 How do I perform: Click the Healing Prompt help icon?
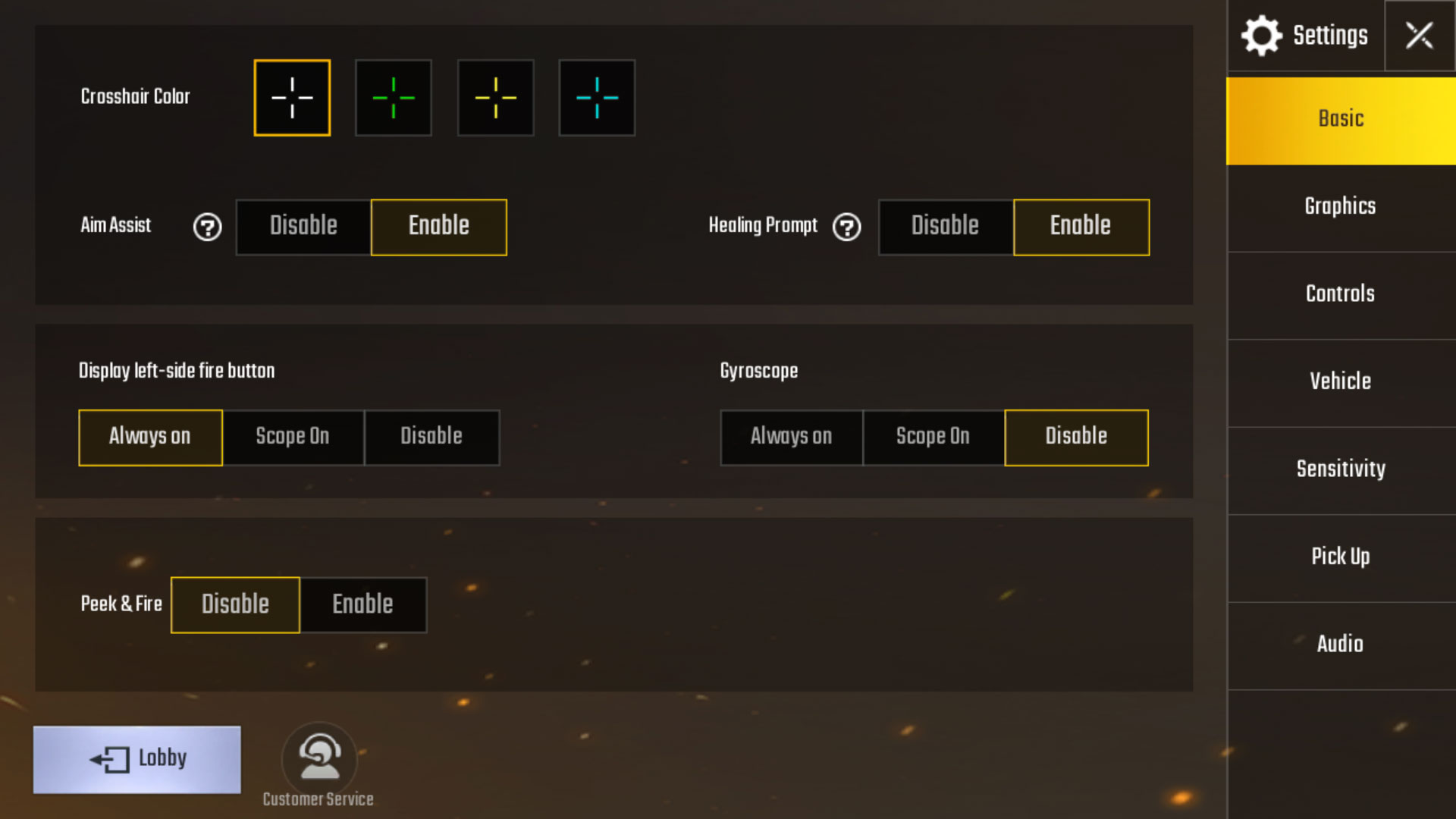click(x=847, y=227)
